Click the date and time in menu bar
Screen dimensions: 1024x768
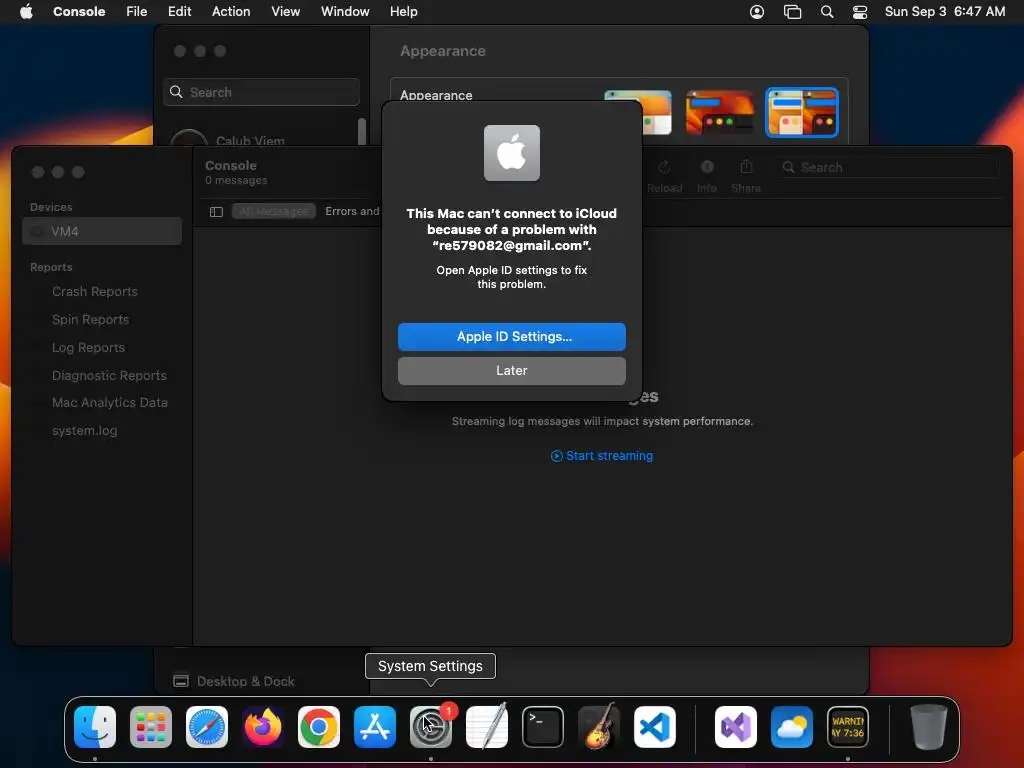(x=944, y=12)
